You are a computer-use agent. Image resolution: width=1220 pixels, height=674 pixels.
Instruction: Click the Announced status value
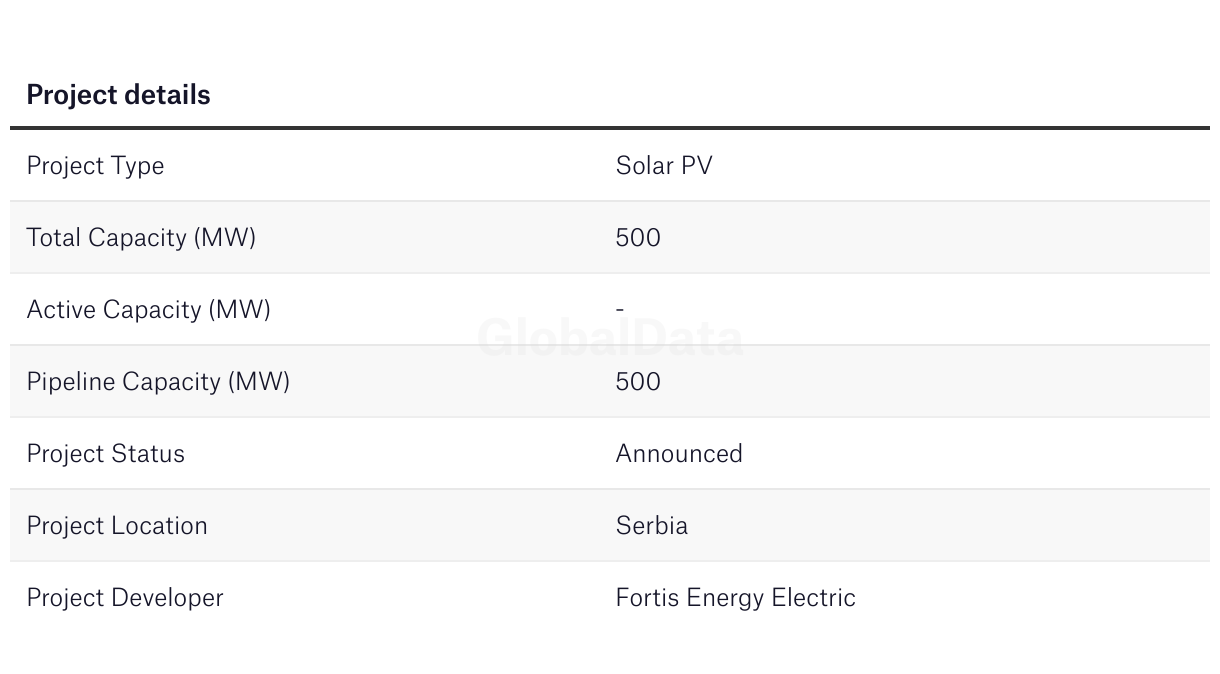[679, 454]
